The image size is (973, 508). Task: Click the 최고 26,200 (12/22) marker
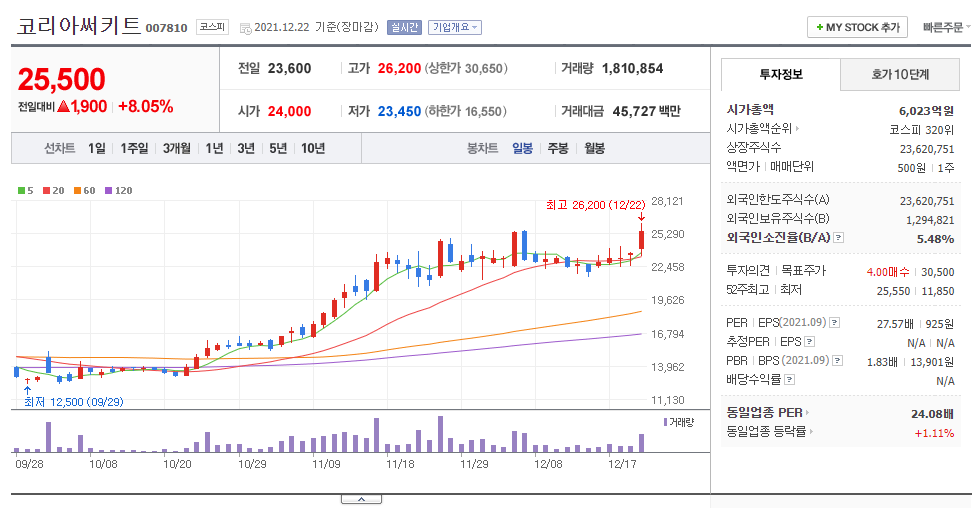[x=595, y=205]
